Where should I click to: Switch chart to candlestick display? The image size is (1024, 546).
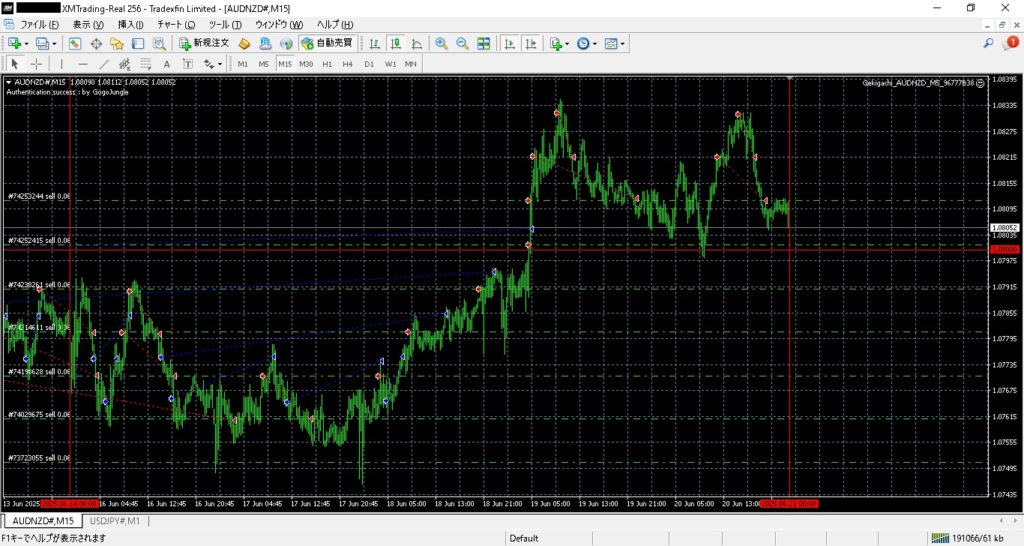(395, 44)
